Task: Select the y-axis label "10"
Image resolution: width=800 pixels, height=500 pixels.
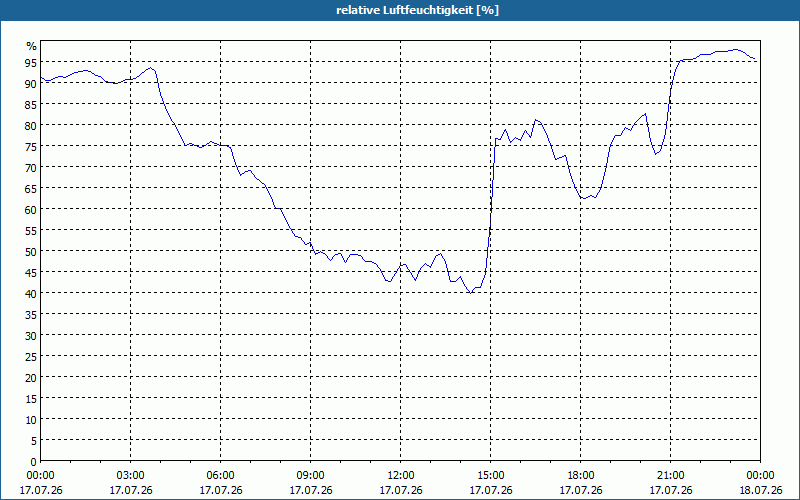Action: [31, 420]
